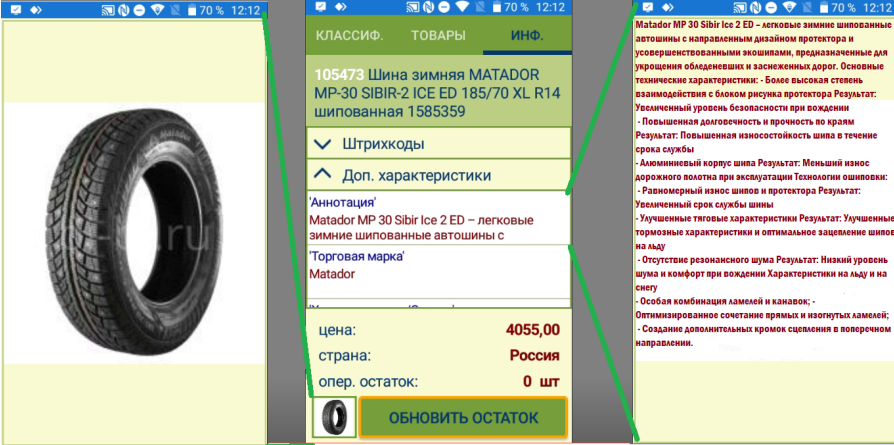This screenshot has width=894, height=445.
Task: Tap the sync arrows icon in the image screen status bar
Action: (35, 10)
